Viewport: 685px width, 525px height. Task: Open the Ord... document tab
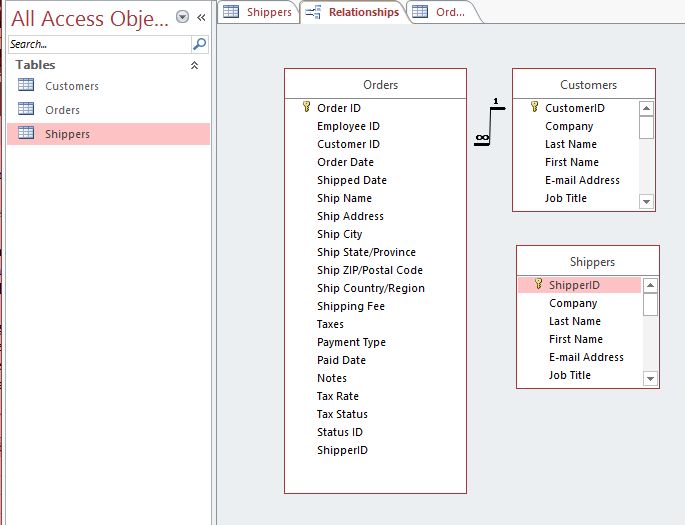(x=440, y=12)
